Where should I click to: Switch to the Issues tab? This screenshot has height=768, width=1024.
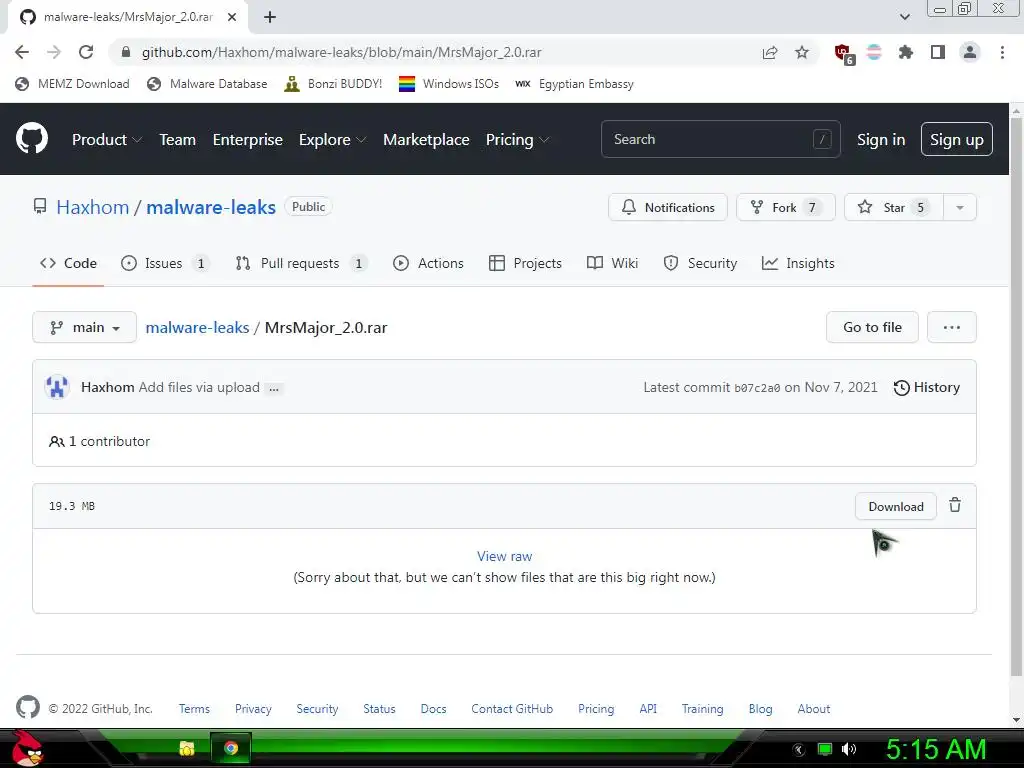tap(165, 263)
